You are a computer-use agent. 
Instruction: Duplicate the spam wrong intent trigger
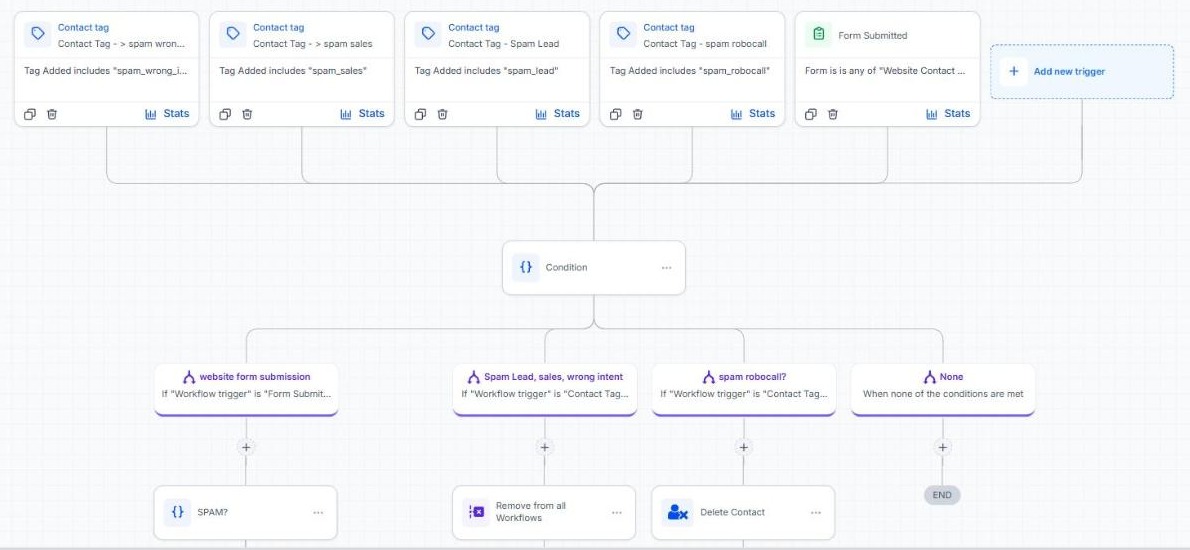pos(30,114)
